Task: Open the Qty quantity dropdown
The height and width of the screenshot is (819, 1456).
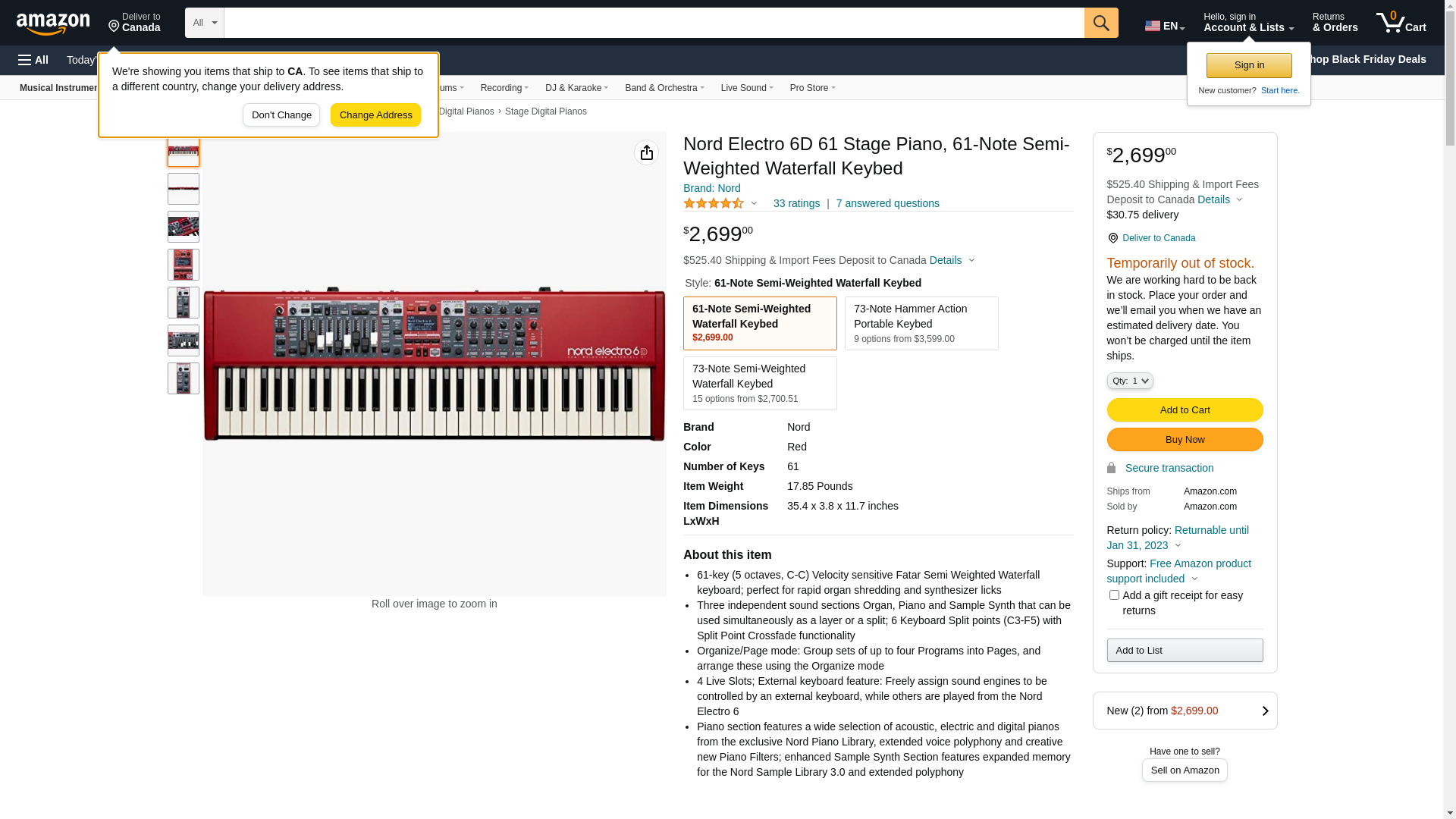Action: (1129, 381)
